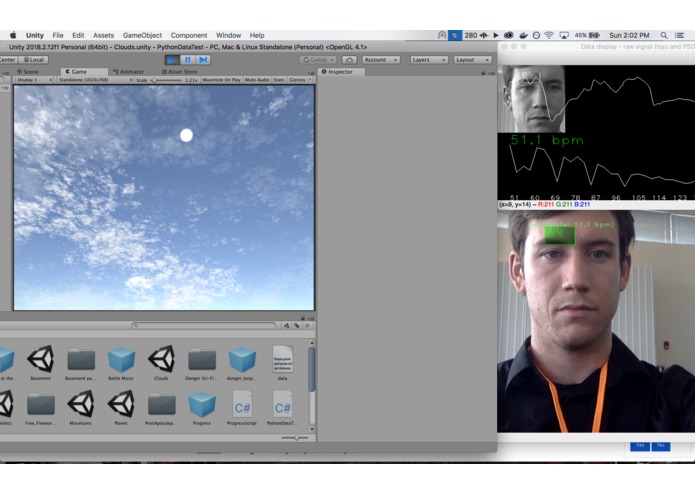Click the Search by Type icon

tap(286, 326)
